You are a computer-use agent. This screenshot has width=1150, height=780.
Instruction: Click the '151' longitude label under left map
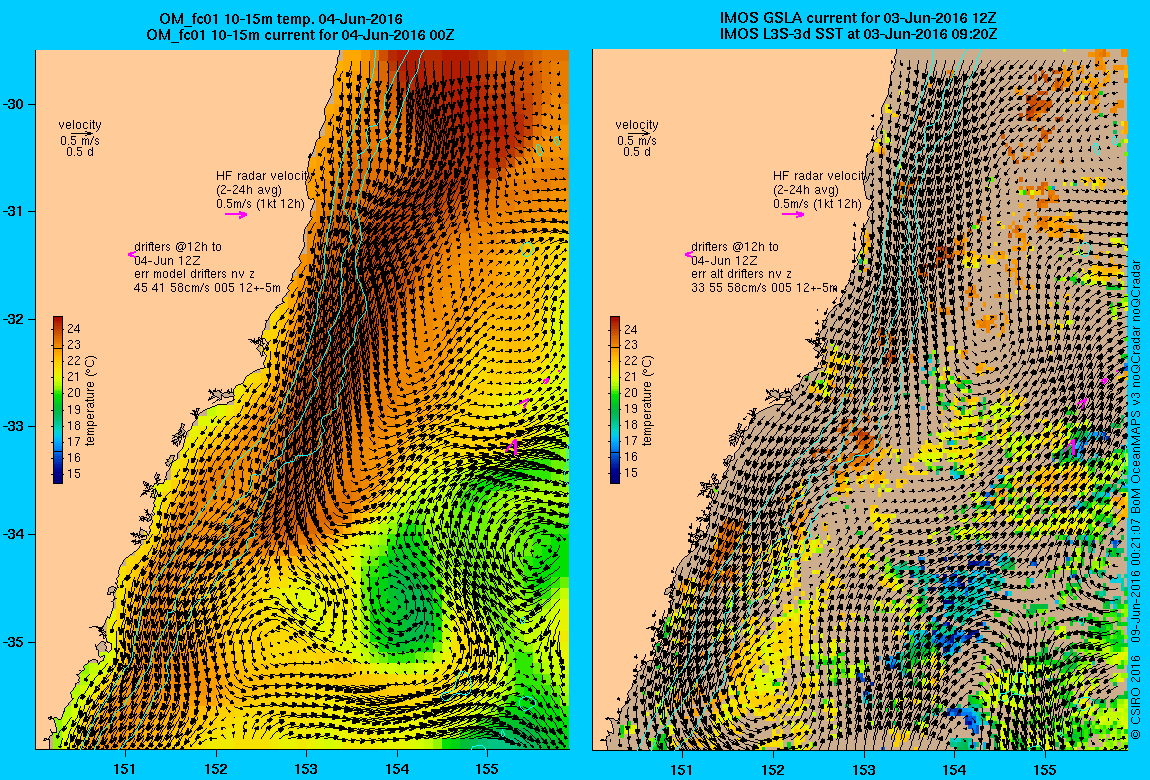point(125,769)
